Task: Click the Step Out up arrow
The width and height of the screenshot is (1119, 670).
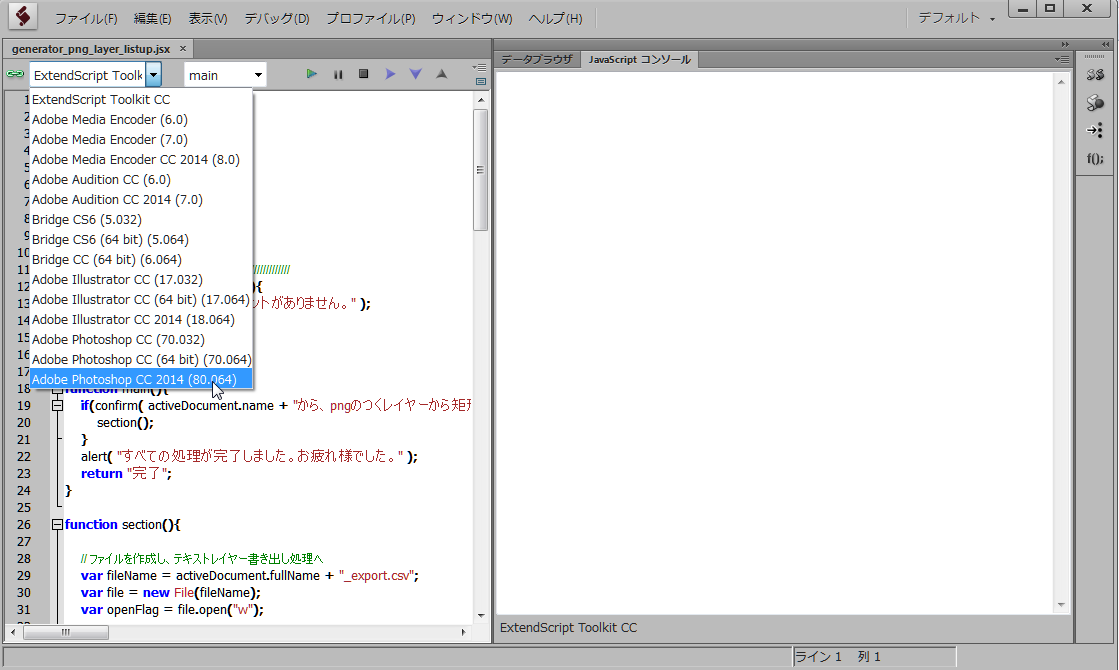Action: [441, 74]
